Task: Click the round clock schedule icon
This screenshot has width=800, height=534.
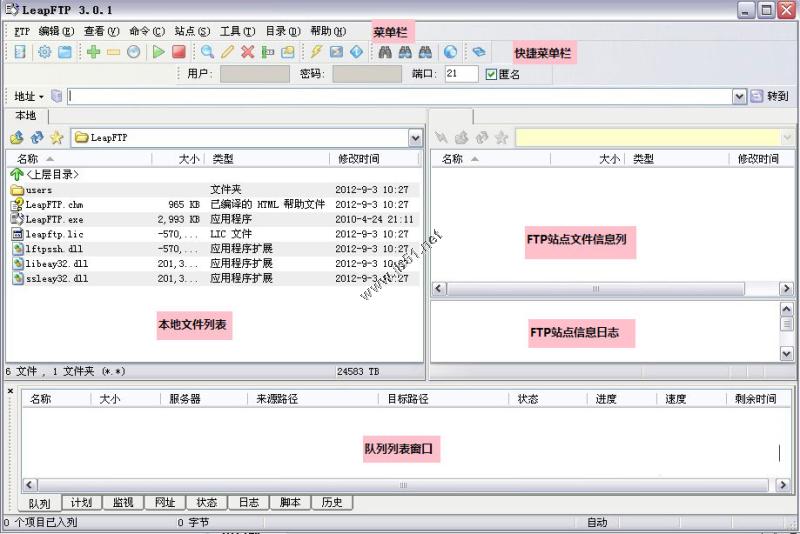Action: coord(133,52)
